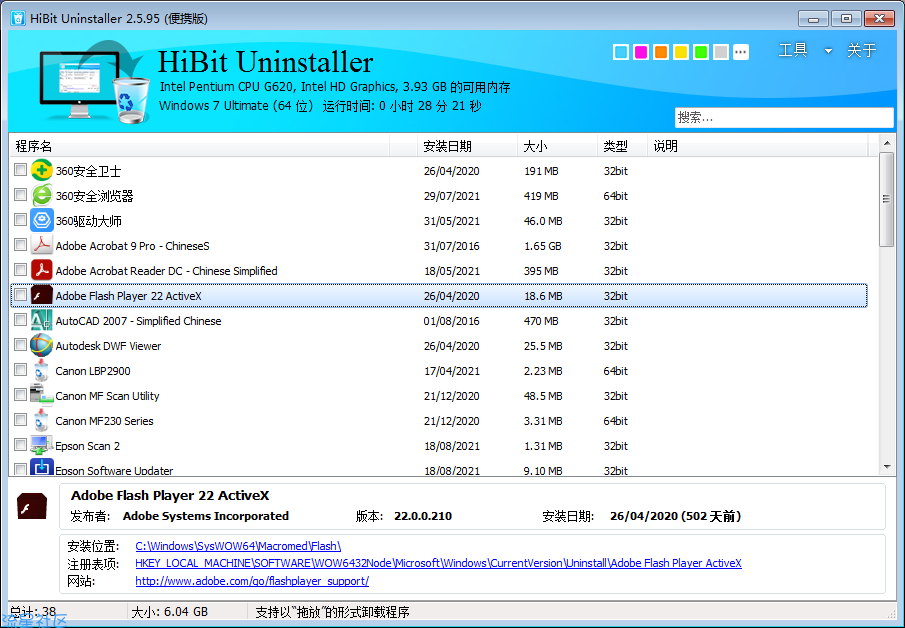Click the Adobe Flash Player list row icon
The height and width of the screenshot is (628, 905).
pos(42,295)
